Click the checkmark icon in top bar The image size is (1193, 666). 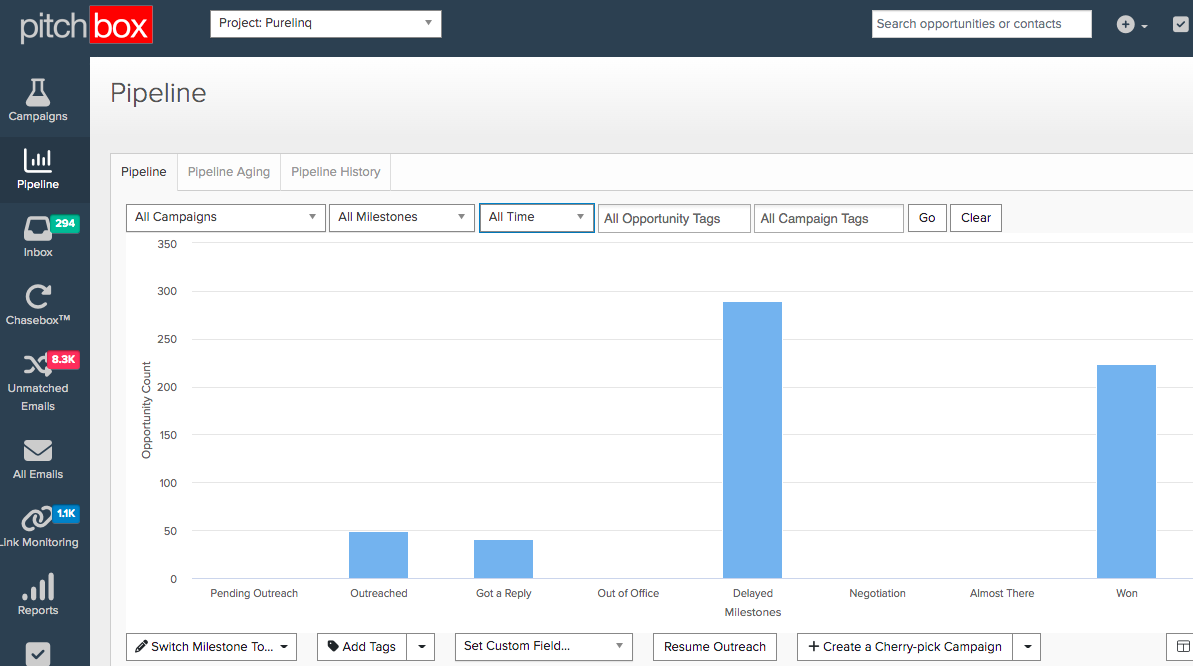pos(1180,25)
